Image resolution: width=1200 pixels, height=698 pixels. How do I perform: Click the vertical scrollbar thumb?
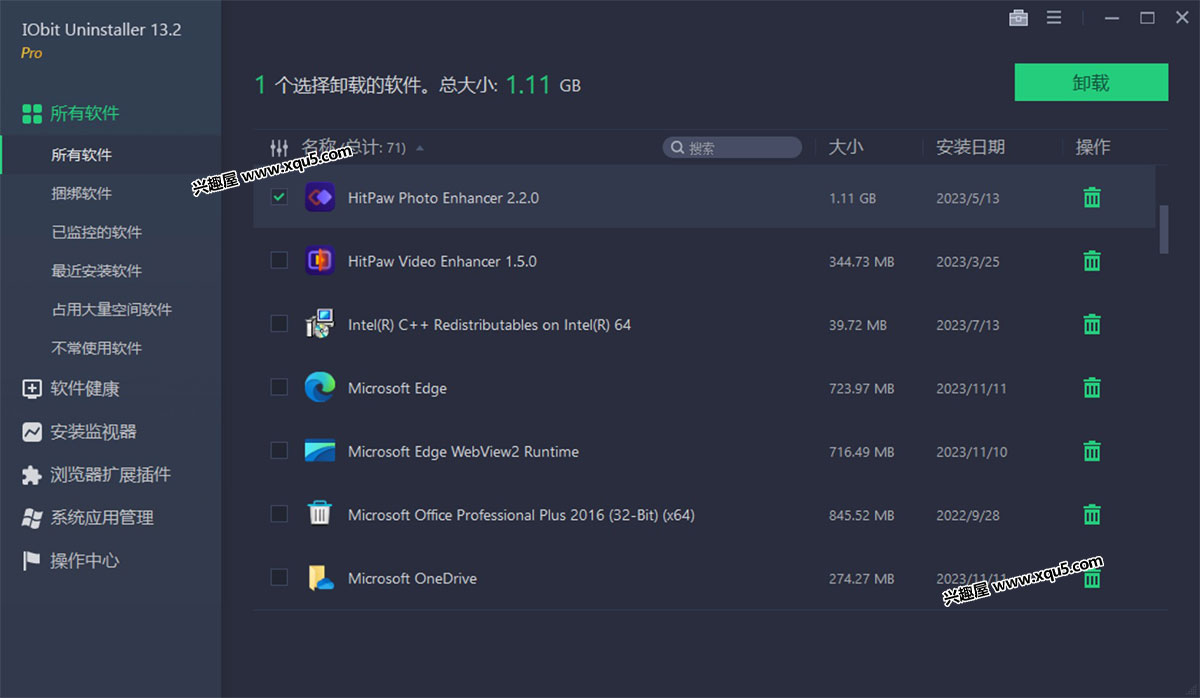click(1163, 229)
